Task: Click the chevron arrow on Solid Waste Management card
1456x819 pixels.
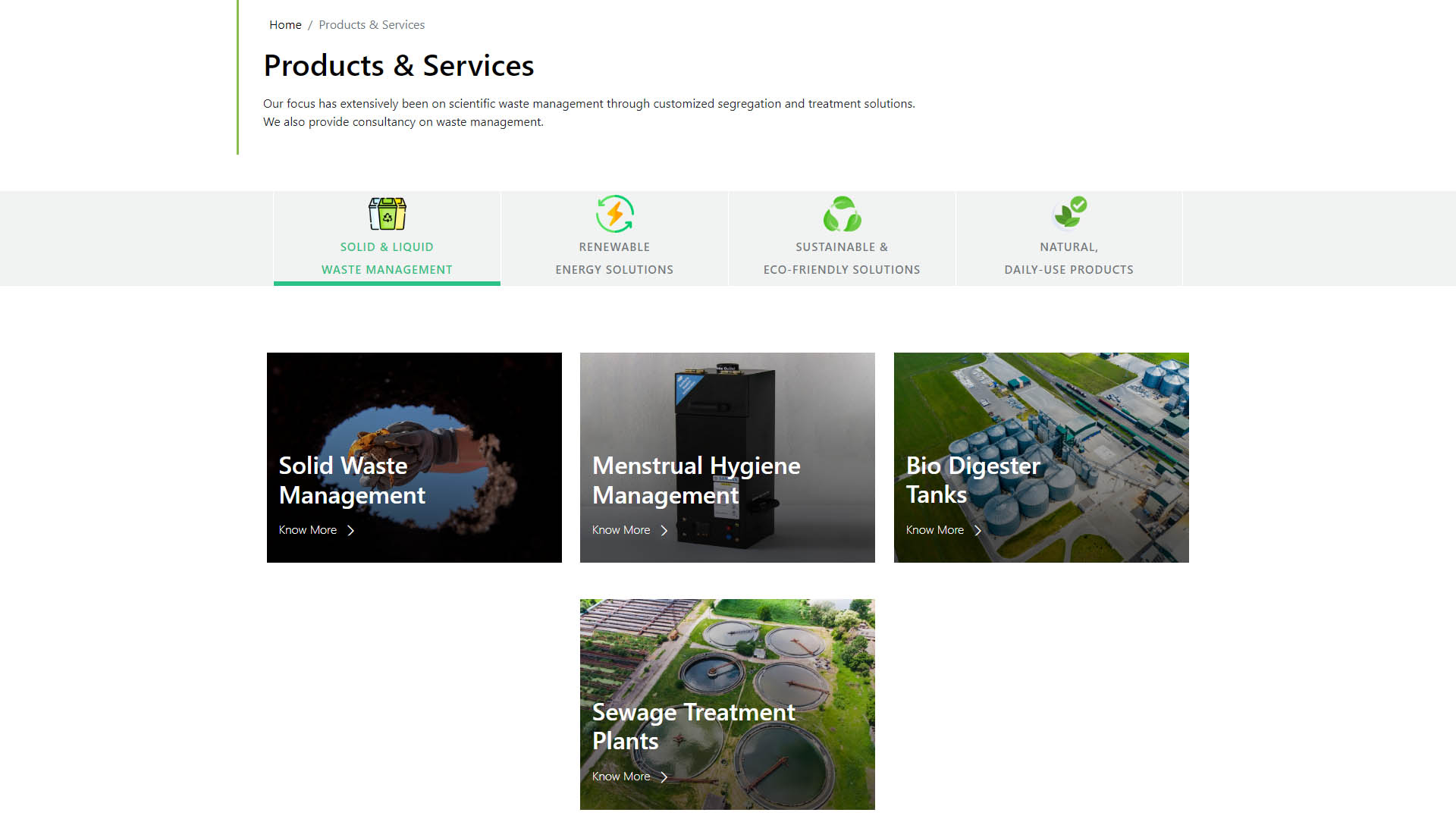Action: pos(350,531)
